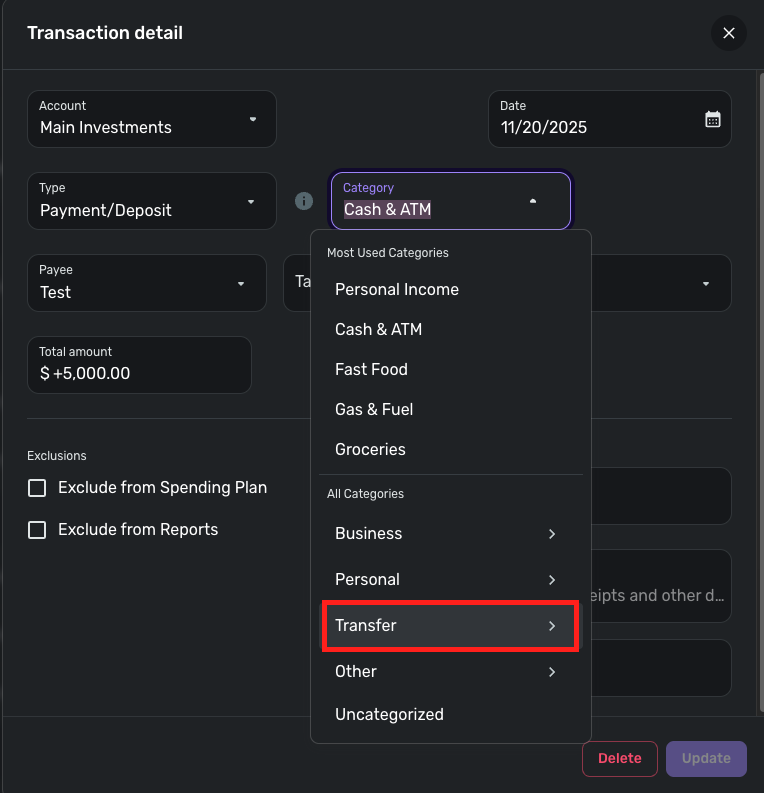The image size is (764, 793).
Task: Select Personal Income from most used
Action: 397,290
